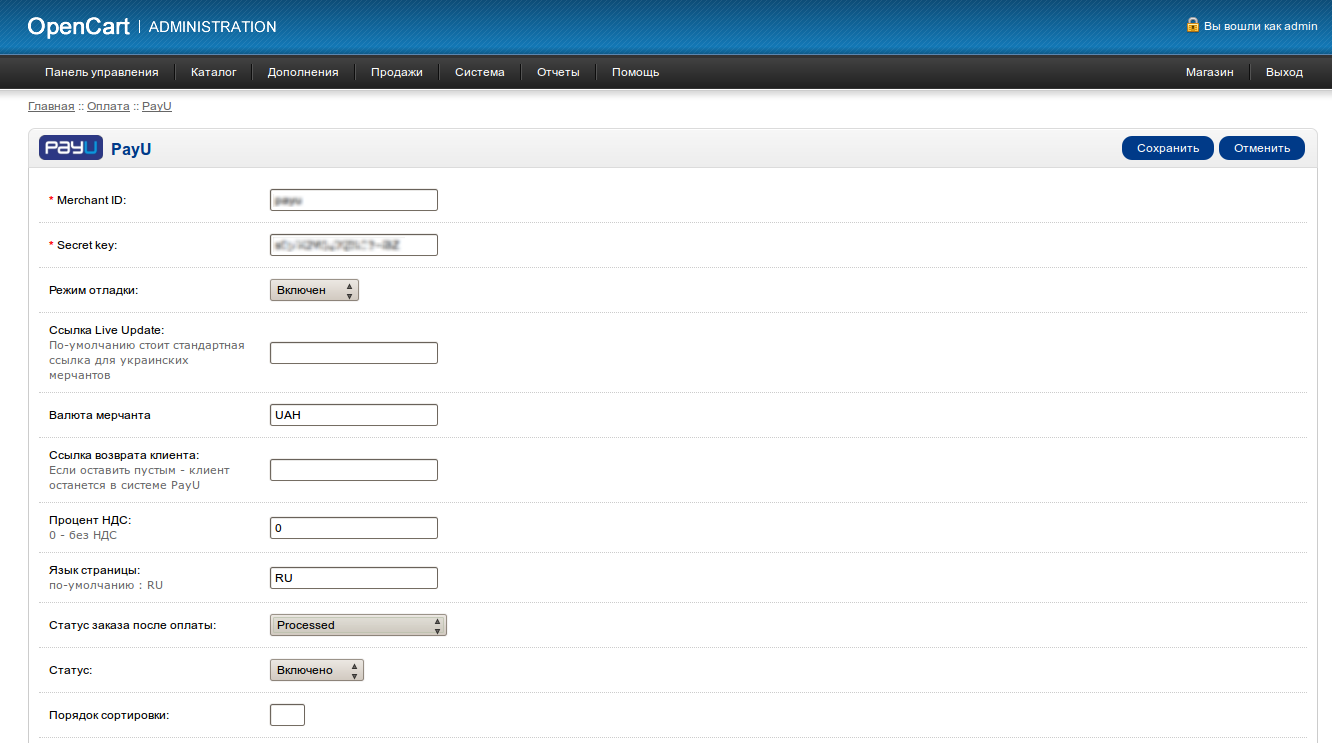Open the Отчеты menu
Image resolution: width=1332 pixels, height=743 pixels.
pos(558,72)
